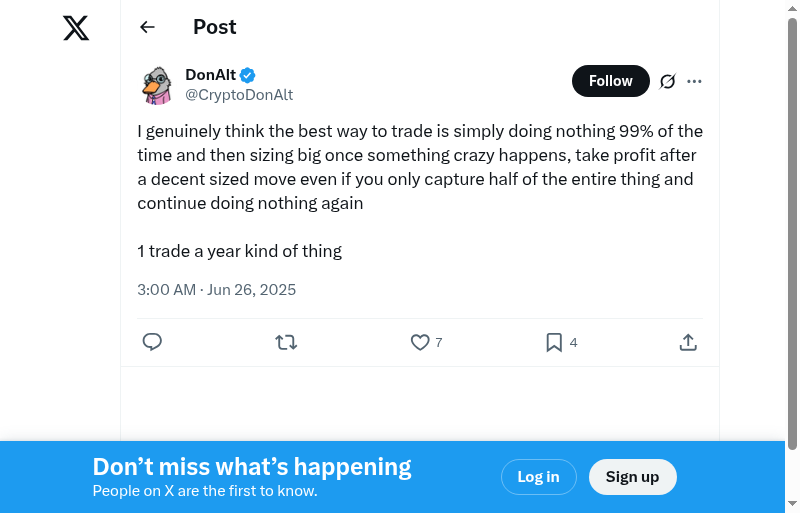Screen dimensions: 800x513
Task: Reply to the post via comment icon
Action: (152, 342)
